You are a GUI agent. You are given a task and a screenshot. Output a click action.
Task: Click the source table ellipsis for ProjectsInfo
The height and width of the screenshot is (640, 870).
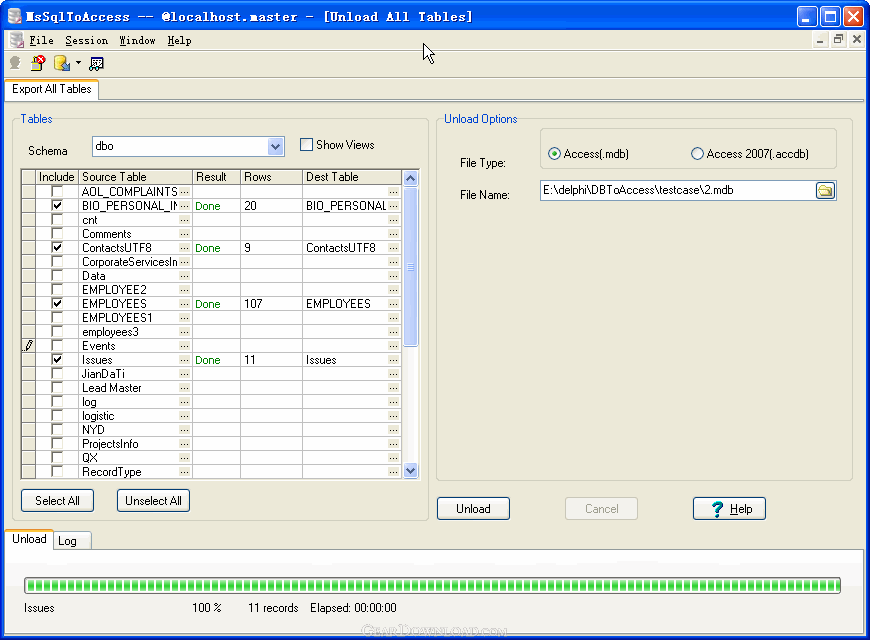[x=185, y=444]
